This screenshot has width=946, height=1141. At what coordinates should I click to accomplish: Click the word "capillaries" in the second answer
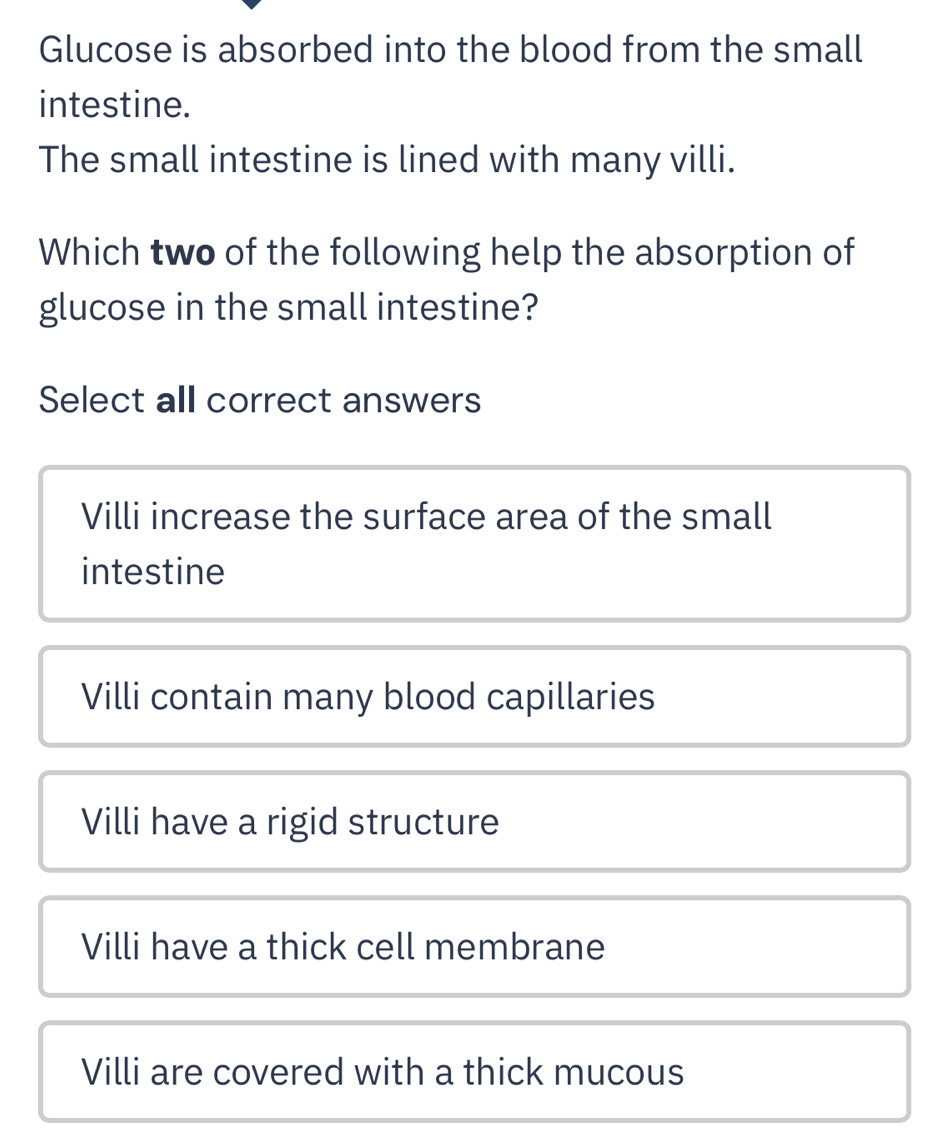click(x=571, y=697)
